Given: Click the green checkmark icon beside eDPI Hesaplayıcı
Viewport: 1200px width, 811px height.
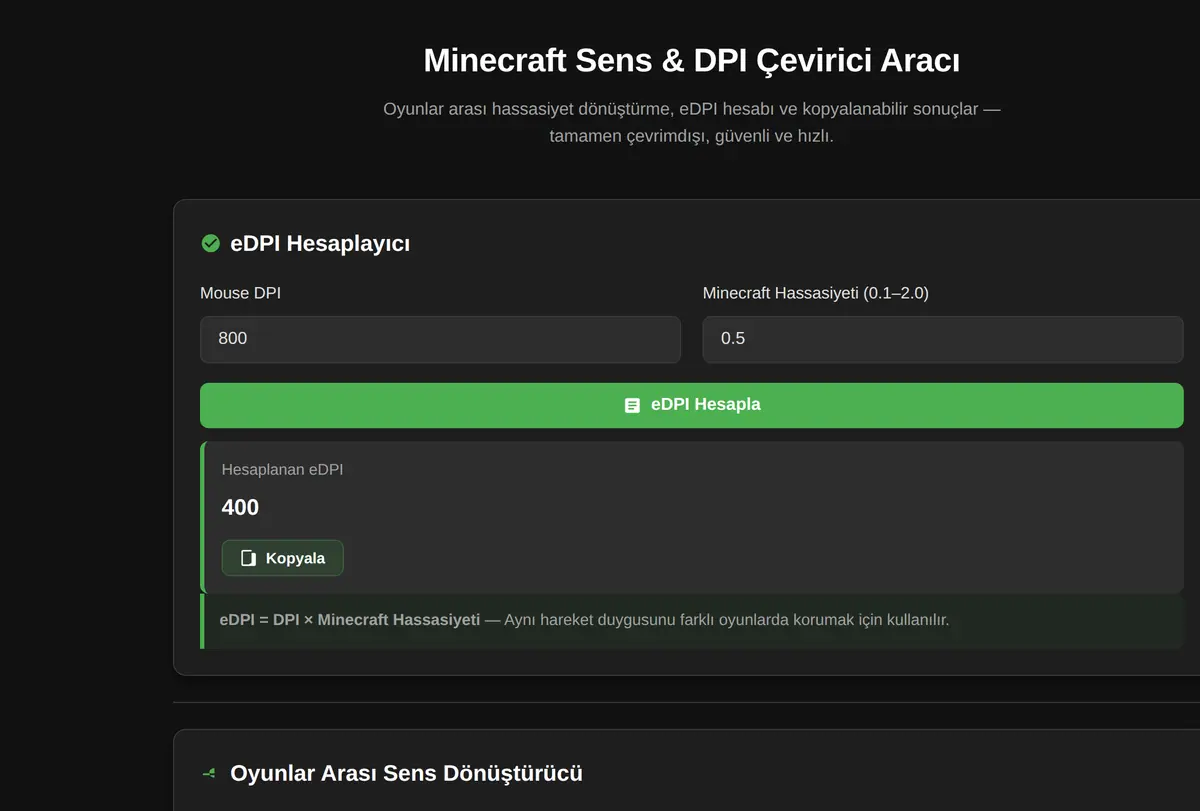Looking at the screenshot, I should click(x=210, y=243).
